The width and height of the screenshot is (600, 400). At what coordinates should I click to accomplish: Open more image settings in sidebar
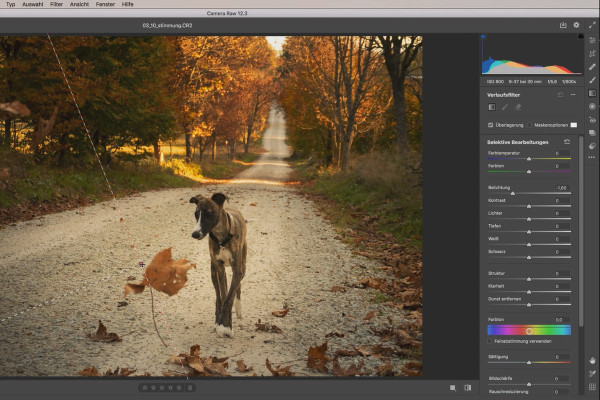click(x=592, y=157)
